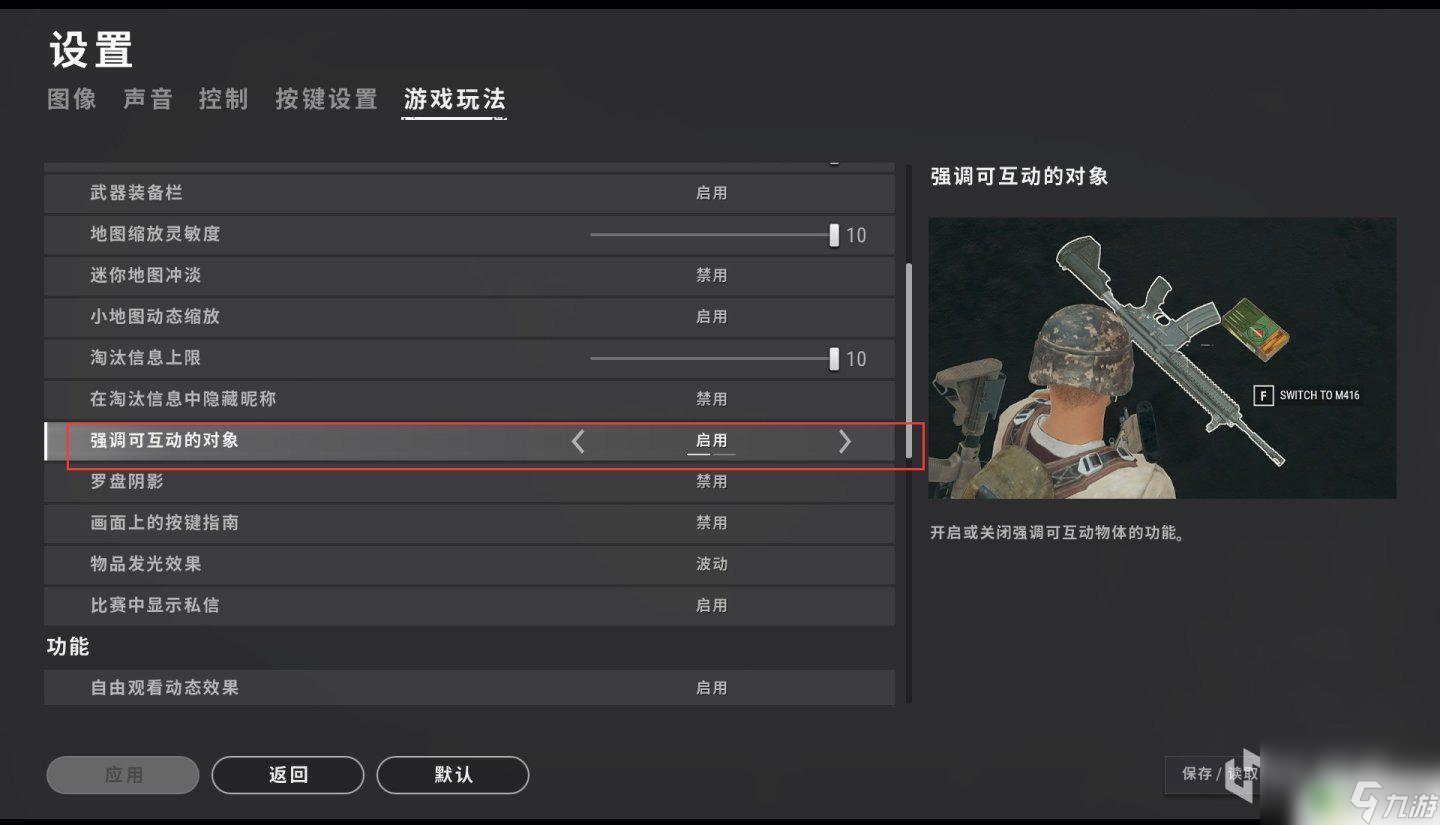Toggle the 武器装备栏 setting value

click(x=711, y=193)
